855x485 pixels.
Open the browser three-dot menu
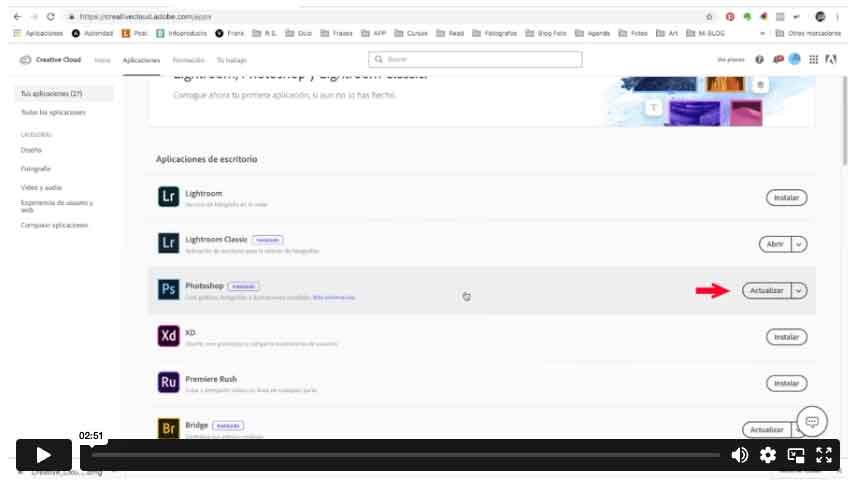click(838, 17)
